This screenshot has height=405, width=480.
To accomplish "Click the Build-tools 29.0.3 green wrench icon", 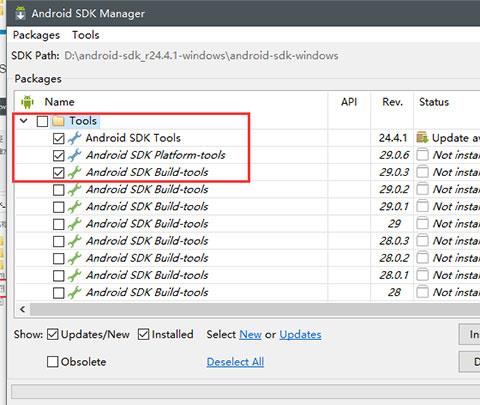I will (x=74, y=172).
